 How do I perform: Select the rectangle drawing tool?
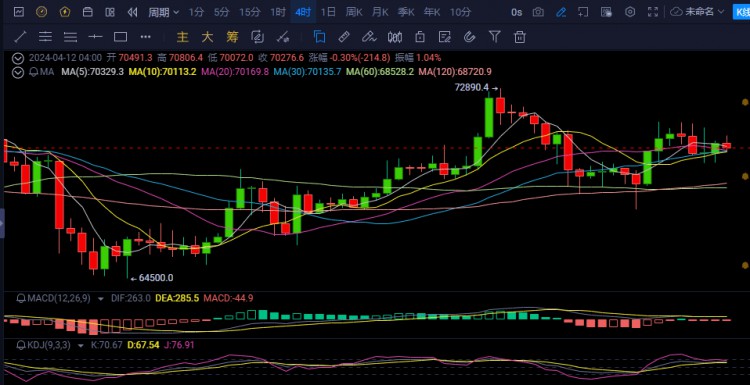(x=120, y=36)
